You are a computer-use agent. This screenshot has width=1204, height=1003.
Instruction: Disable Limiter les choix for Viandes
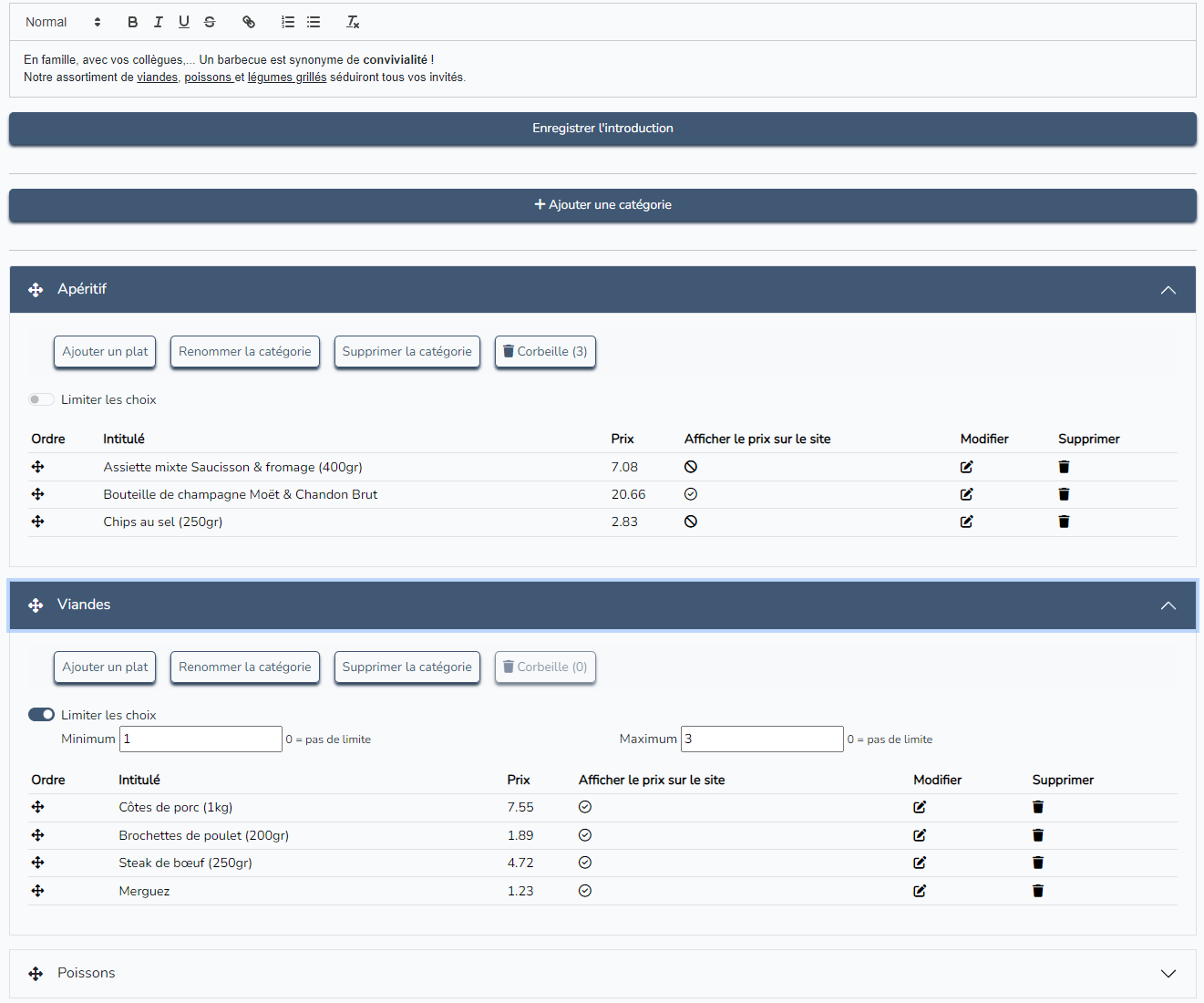tap(41, 715)
